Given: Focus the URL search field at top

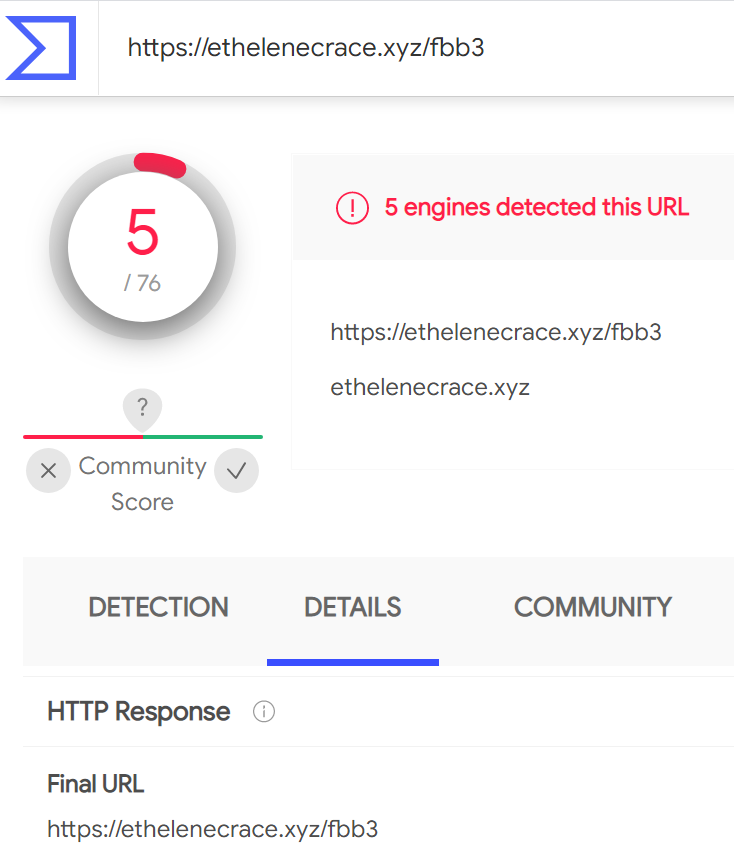Looking at the screenshot, I should (x=400, y=48).
